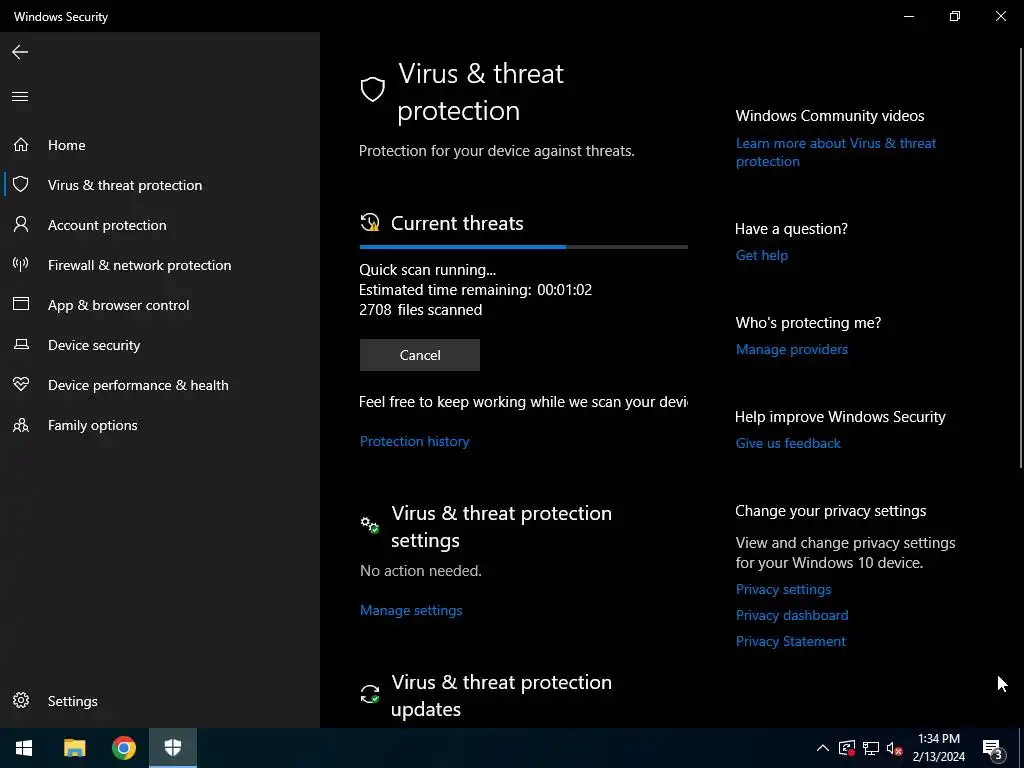The height and width of the screenshot is (768, 1024).
Task: Click the Current threats clock icon
Action: (x=370, y=223)
